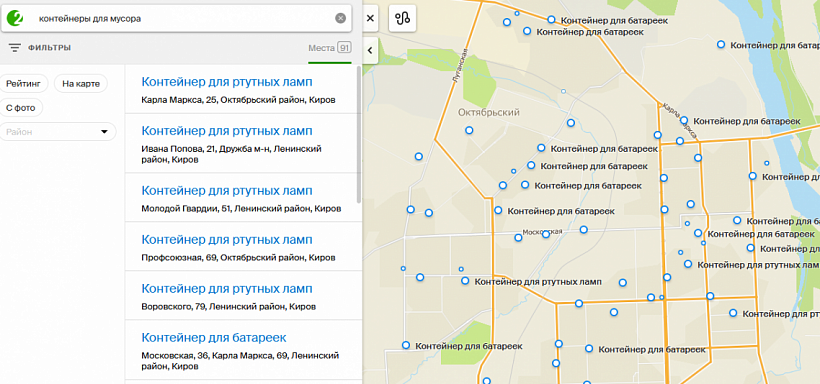Click the Октябрьский district label on map

click(x=488, y=112)
